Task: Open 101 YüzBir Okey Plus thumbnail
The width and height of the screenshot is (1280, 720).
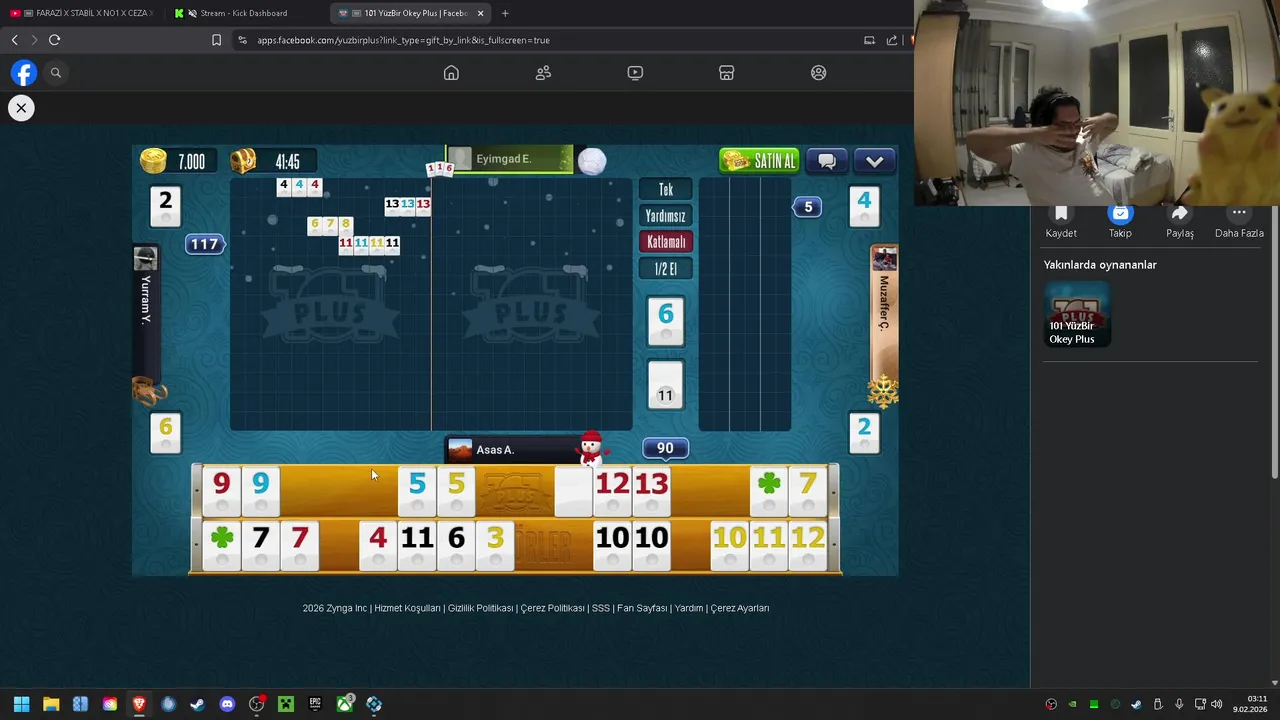Action: pos(1077,314)
